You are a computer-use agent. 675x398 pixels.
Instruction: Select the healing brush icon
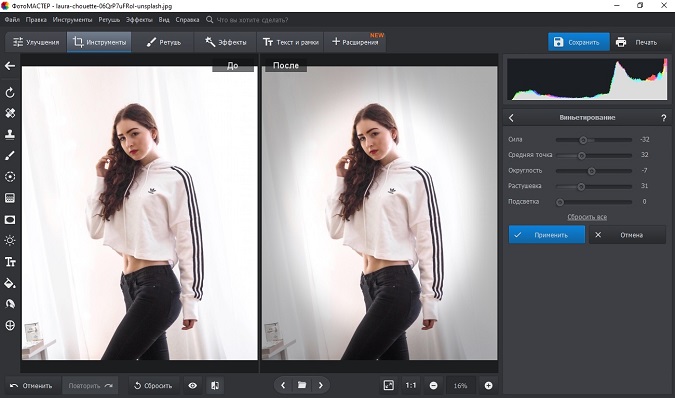coord(10,113)
